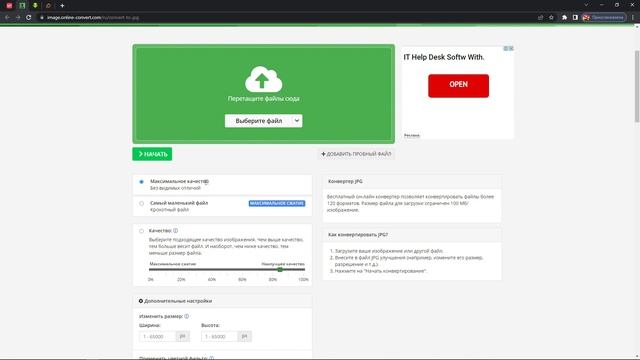Click the 'Дополнительные настройки' settings header
The height and width of the screenshot is (360, 640).
222,301
